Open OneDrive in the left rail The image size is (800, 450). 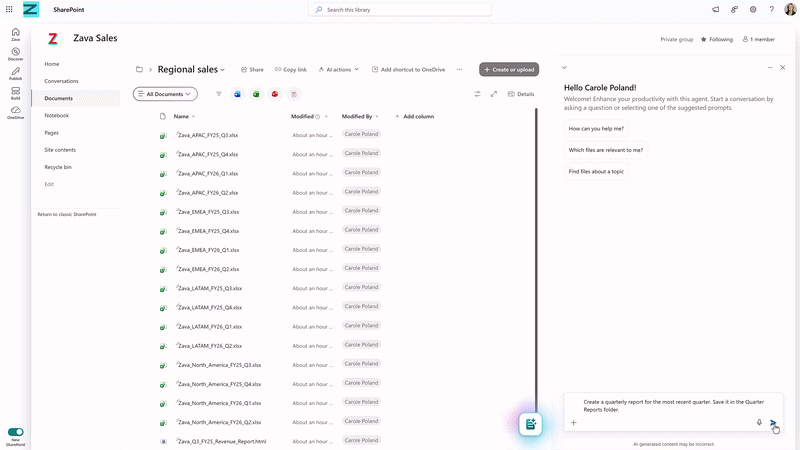coord(15,112)
